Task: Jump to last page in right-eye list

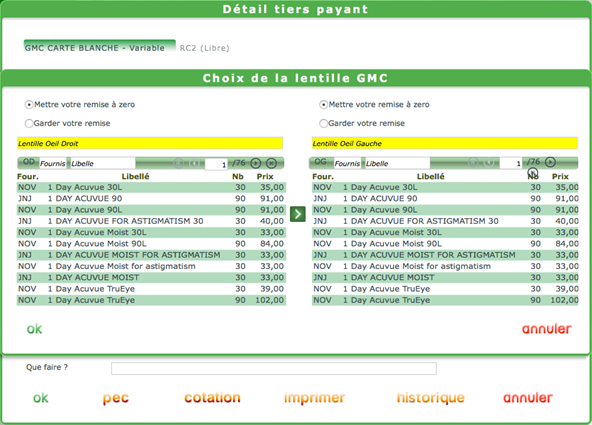Action: [x=271, y=163]
